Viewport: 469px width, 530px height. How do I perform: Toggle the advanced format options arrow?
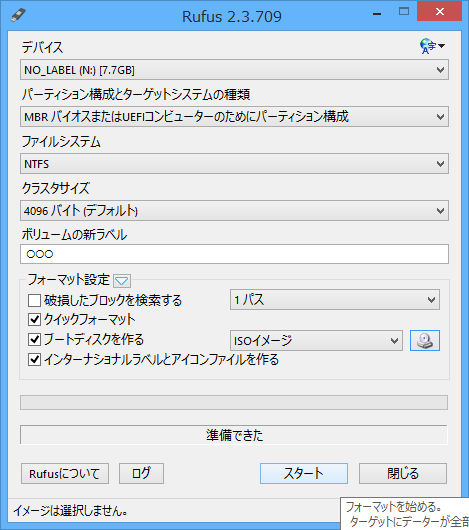click(122, 281)
